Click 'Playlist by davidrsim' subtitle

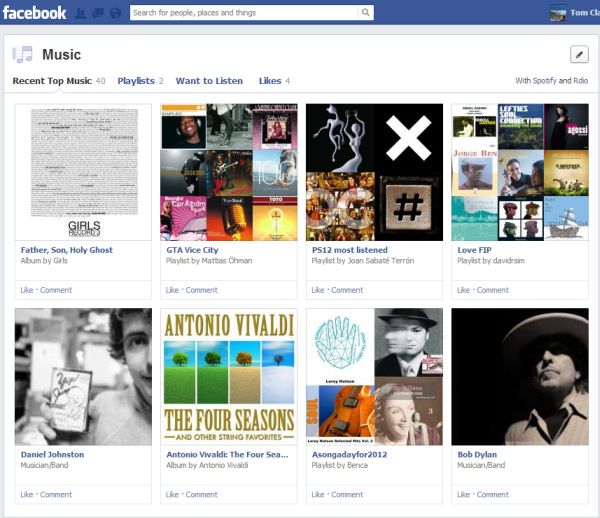click(x=491, y=261)
